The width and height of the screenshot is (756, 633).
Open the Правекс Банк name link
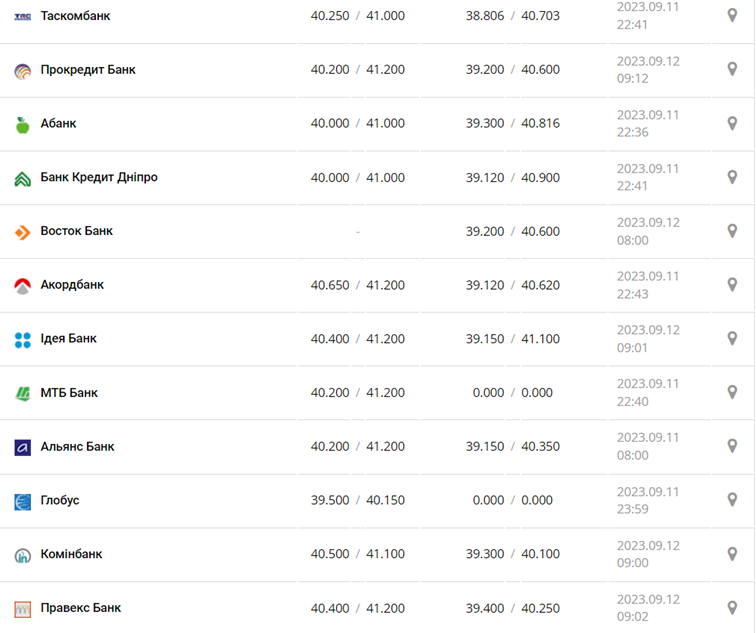pos(81,608)
